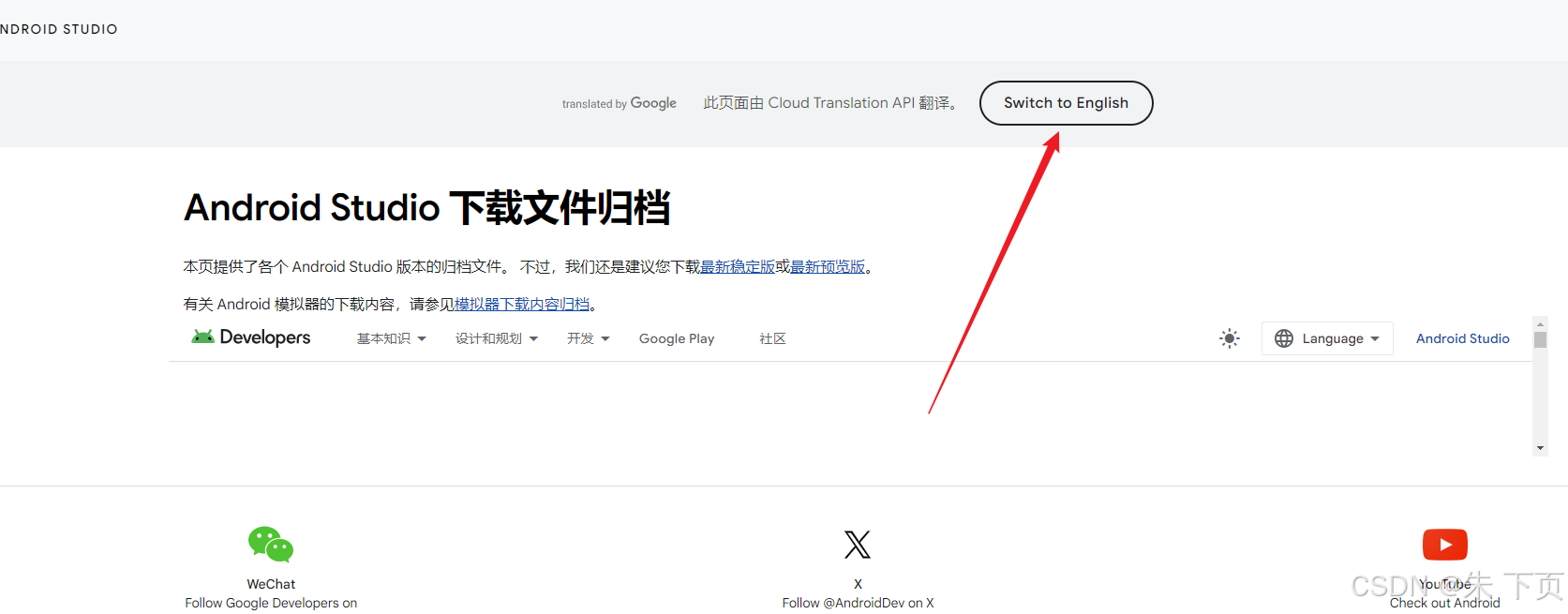Click the X social icon
This screenshot has height=614, width=1568.
(x=858, y=545)
